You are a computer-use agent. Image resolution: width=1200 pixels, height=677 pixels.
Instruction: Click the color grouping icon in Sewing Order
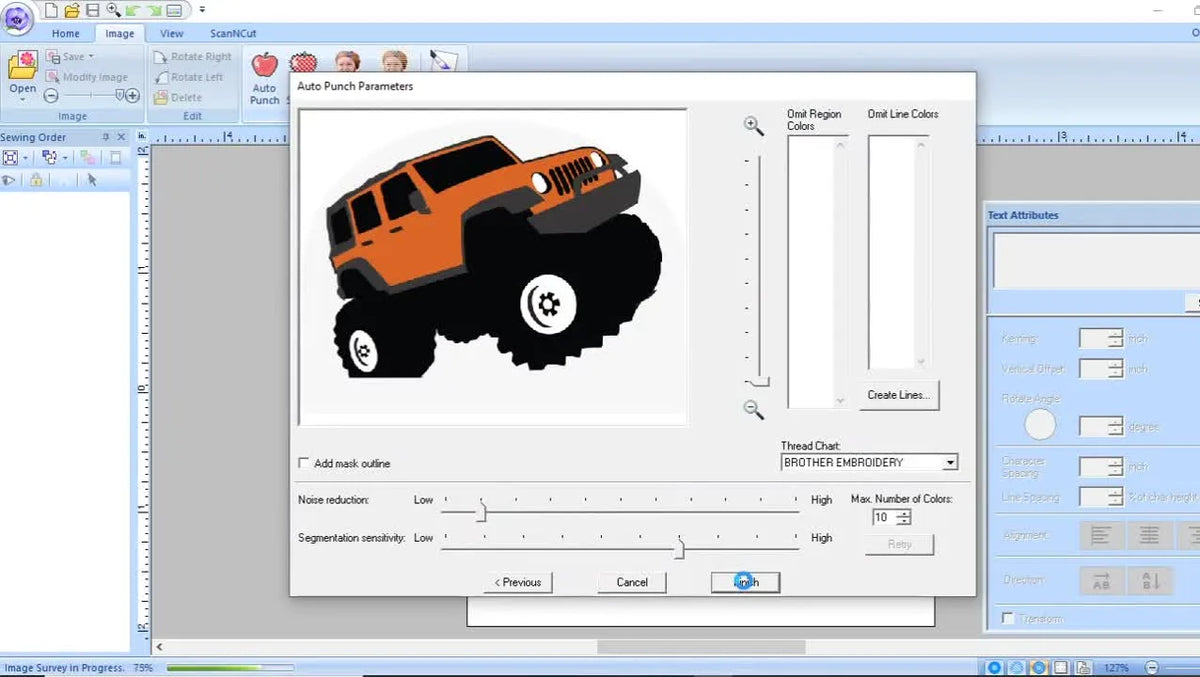click(x=49, y=157)
